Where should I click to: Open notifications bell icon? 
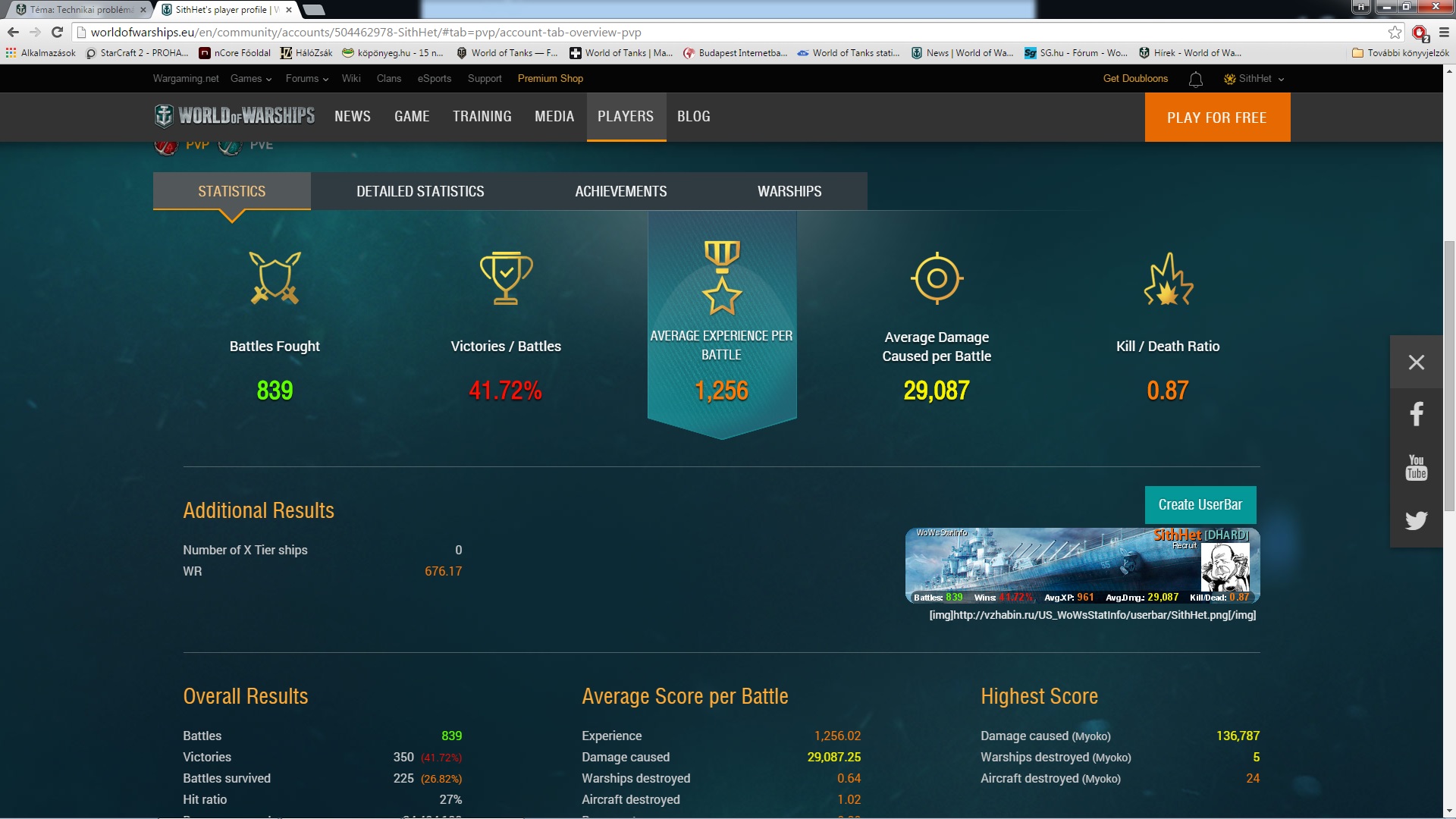(x=1196, y=79)
